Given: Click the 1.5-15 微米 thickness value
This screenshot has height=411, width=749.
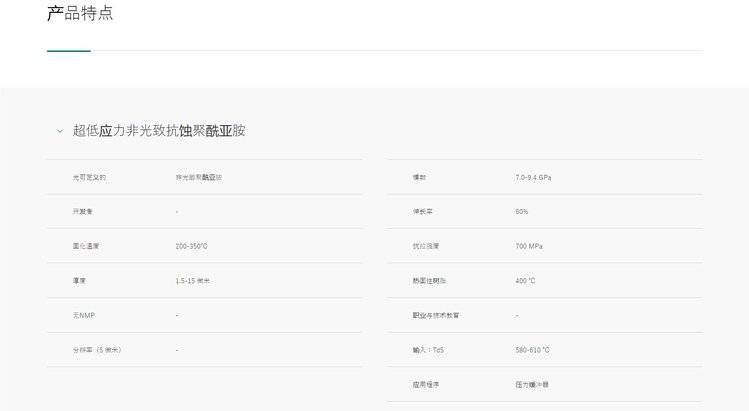Looking at the screenshot, I should pos(192,281).
